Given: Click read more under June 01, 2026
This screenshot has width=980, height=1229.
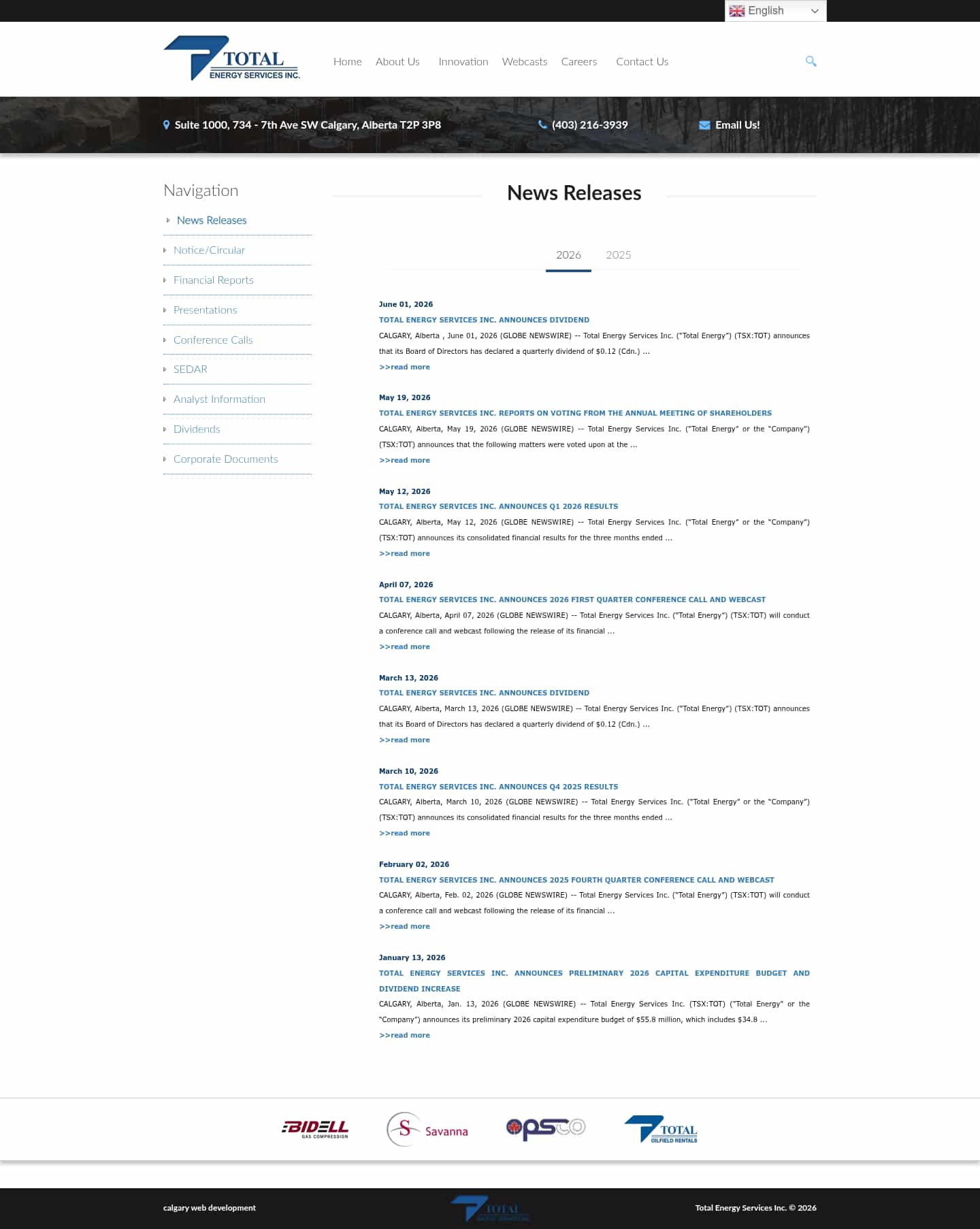Looking at the screenshot, I should tap(404, 367).
